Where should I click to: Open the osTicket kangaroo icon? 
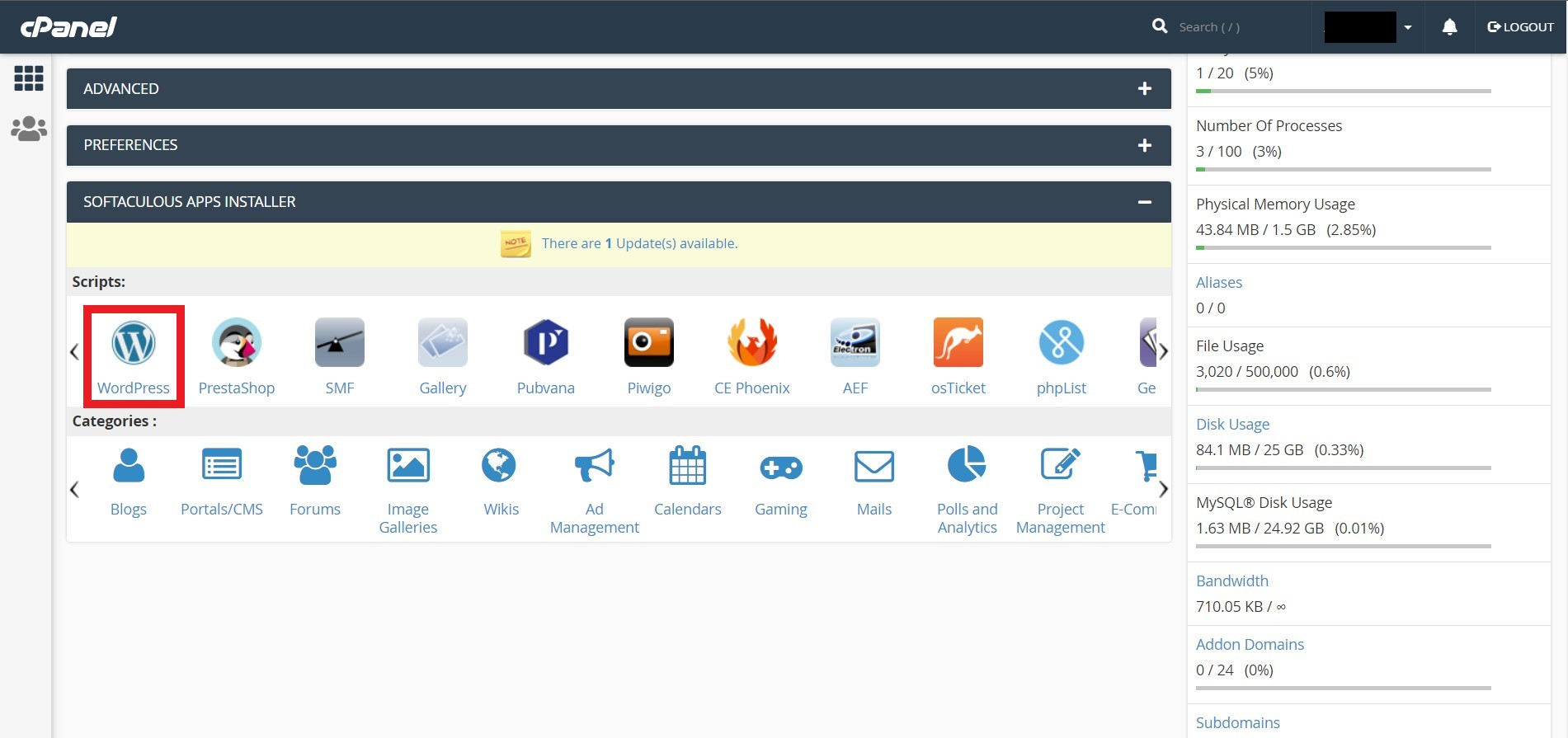click(x=958, y=342)
